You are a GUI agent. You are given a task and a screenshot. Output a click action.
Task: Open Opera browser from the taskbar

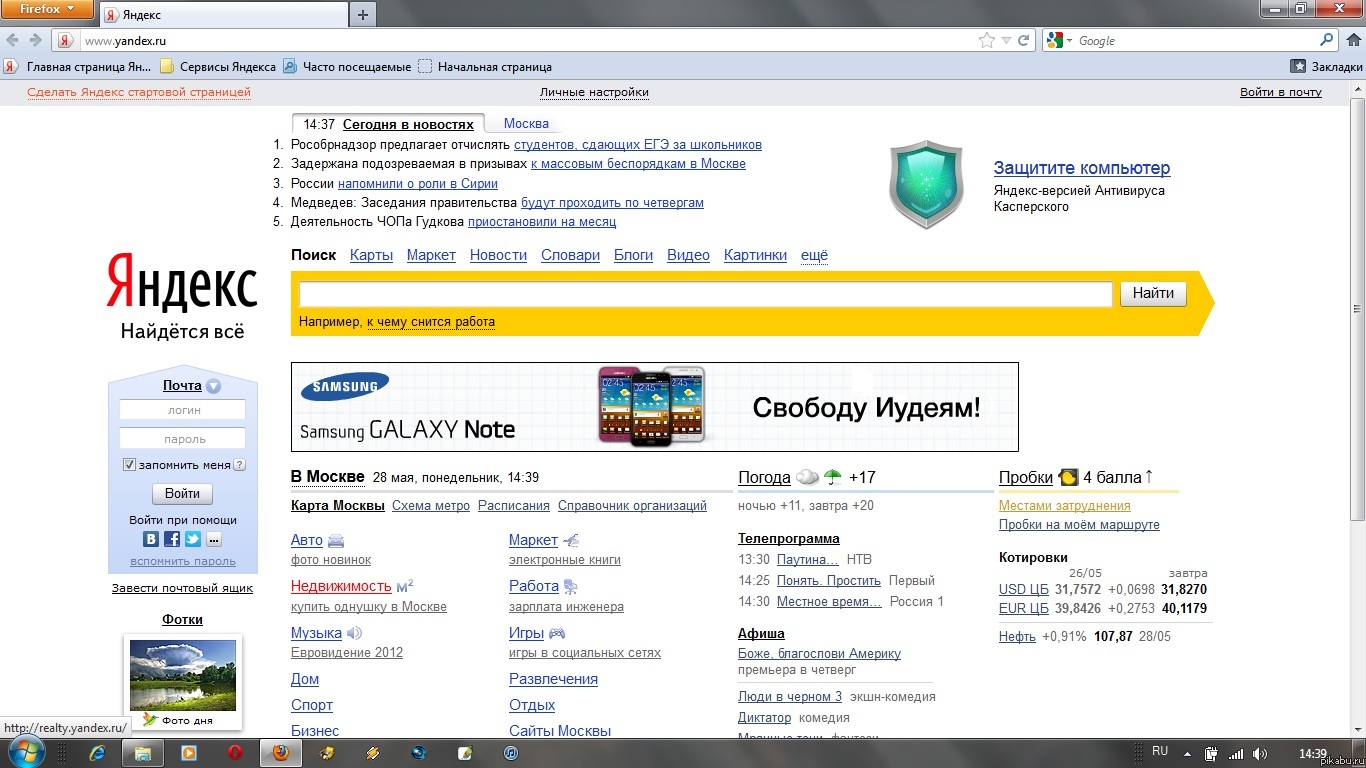click(235, 753)
